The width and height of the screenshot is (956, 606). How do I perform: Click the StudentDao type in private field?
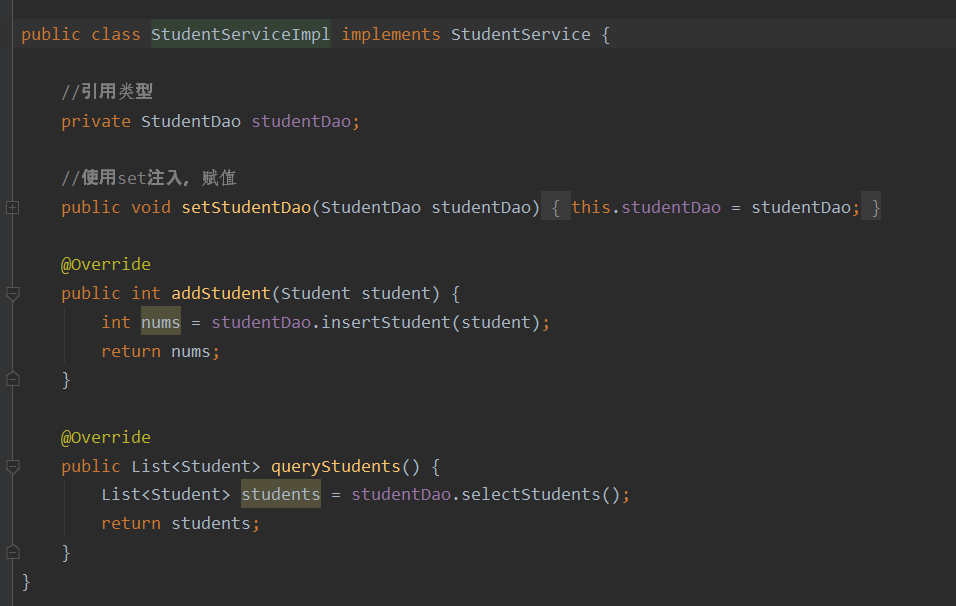point(191,121)
